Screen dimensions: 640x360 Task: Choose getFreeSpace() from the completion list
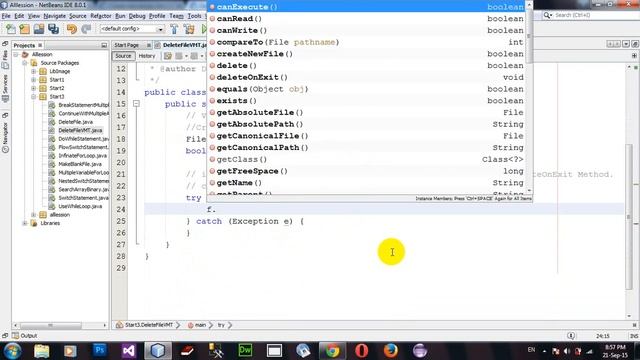tap(367, 171)
